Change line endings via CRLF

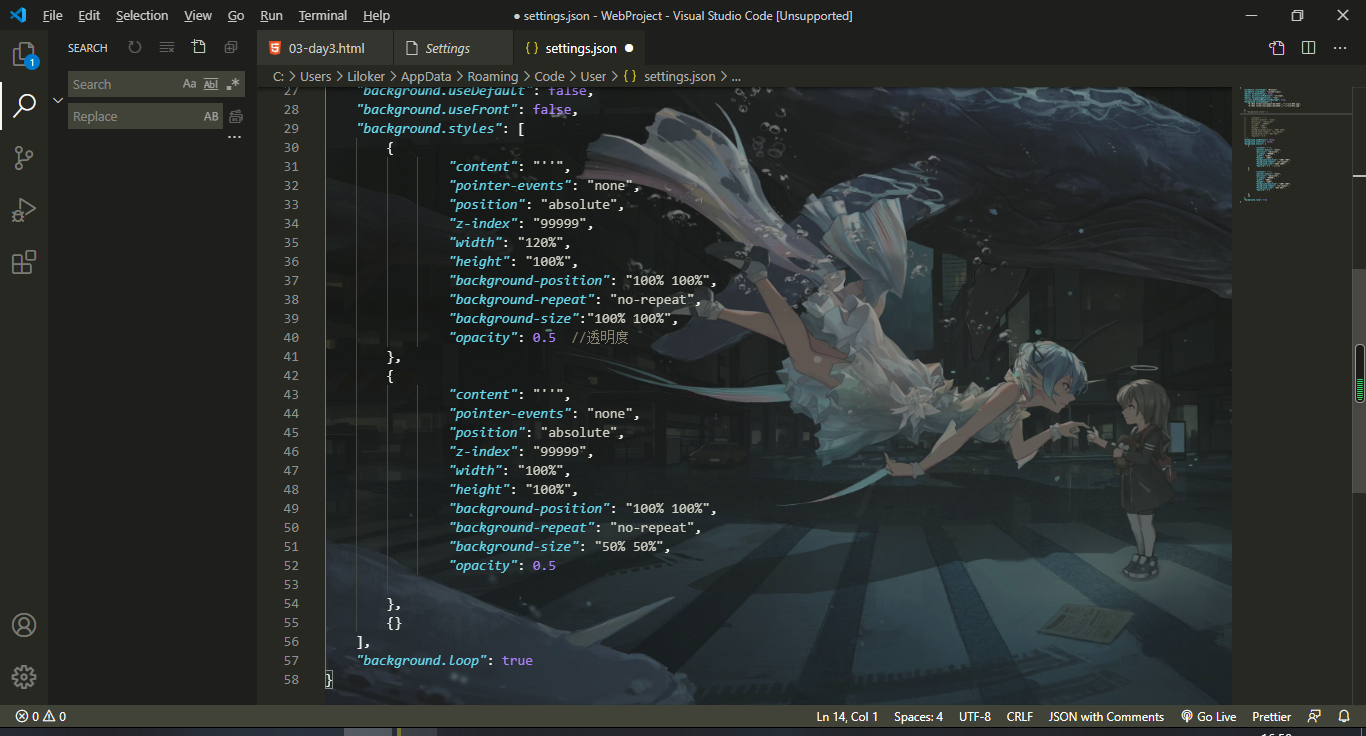coord(1020,717)
